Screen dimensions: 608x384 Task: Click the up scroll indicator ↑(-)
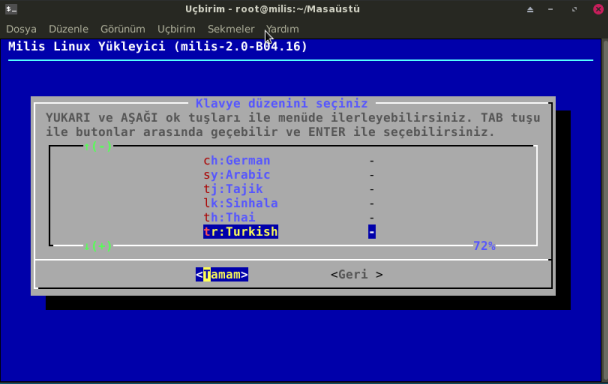point(98,146)
